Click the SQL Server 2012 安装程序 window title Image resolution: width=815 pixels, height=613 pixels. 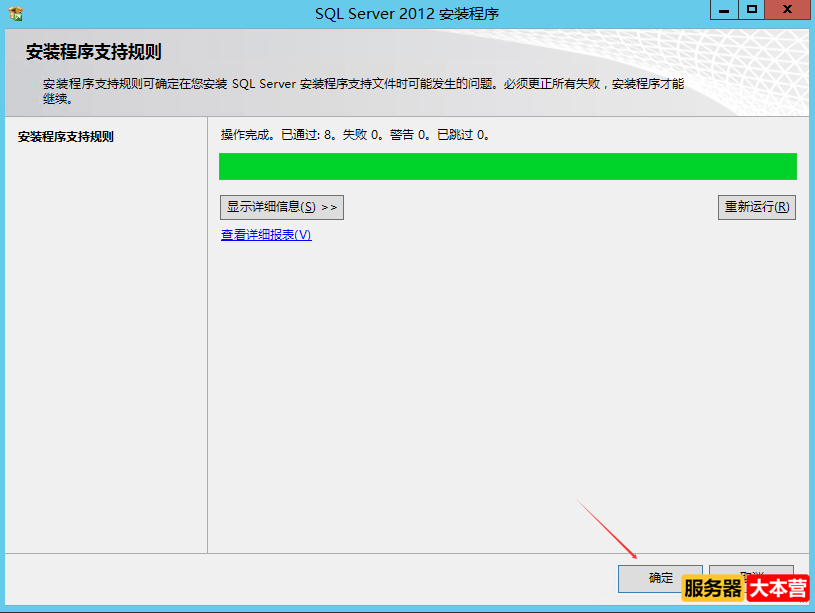pos(407,14)
